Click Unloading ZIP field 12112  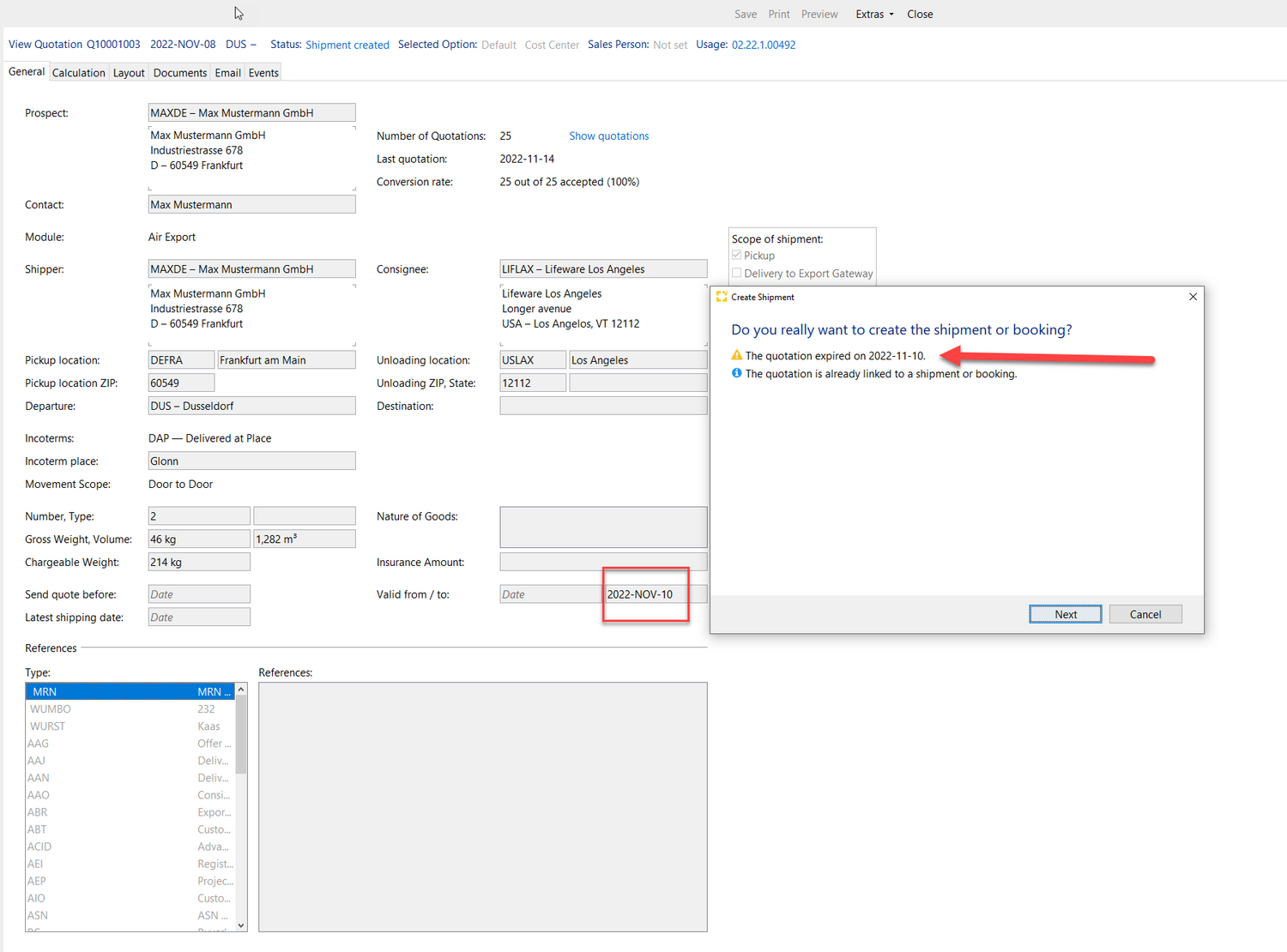(533, 383)
